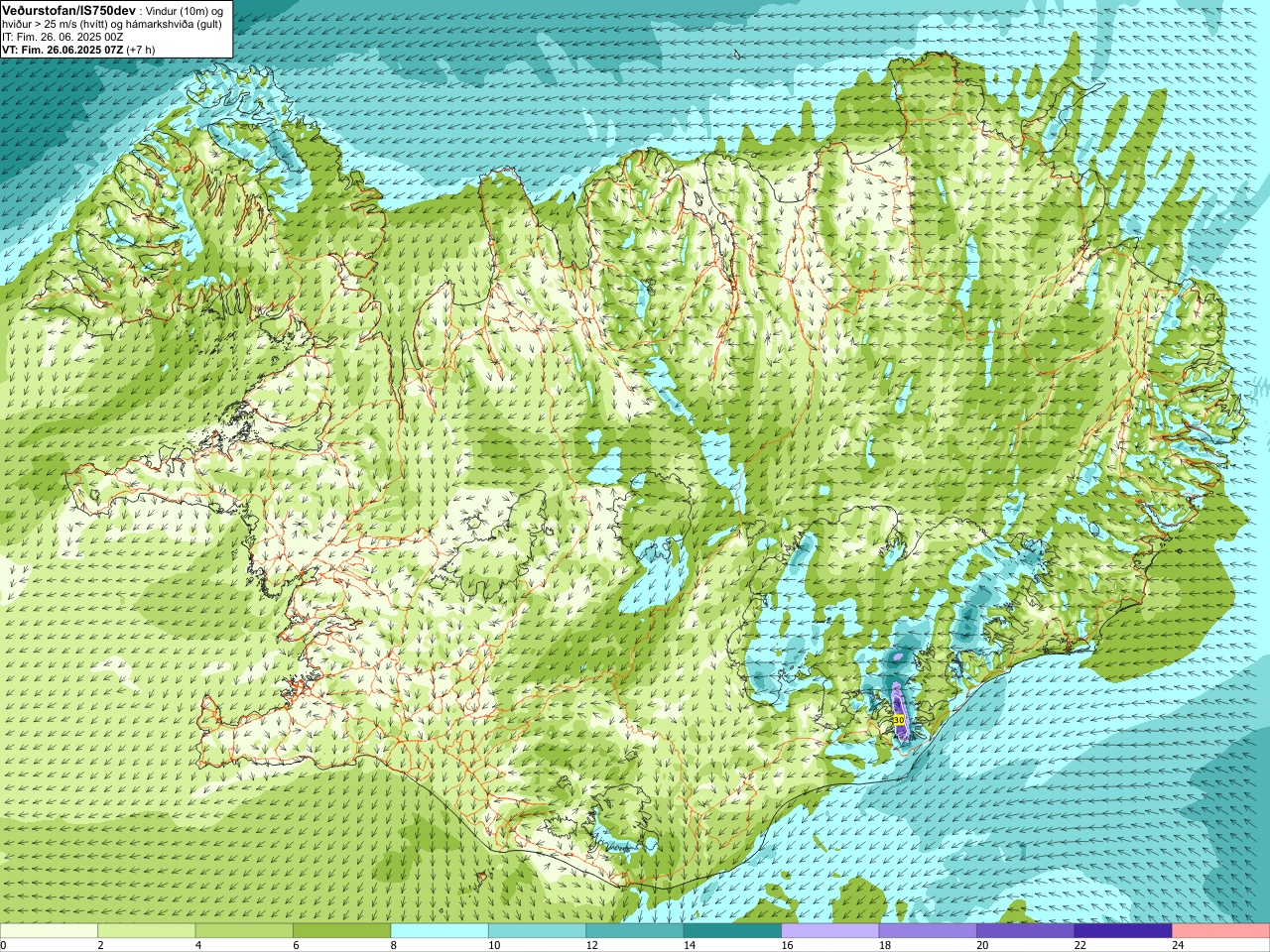
Task: Click the "Vindur (10m) og" header text
Action: coord(185,10)
